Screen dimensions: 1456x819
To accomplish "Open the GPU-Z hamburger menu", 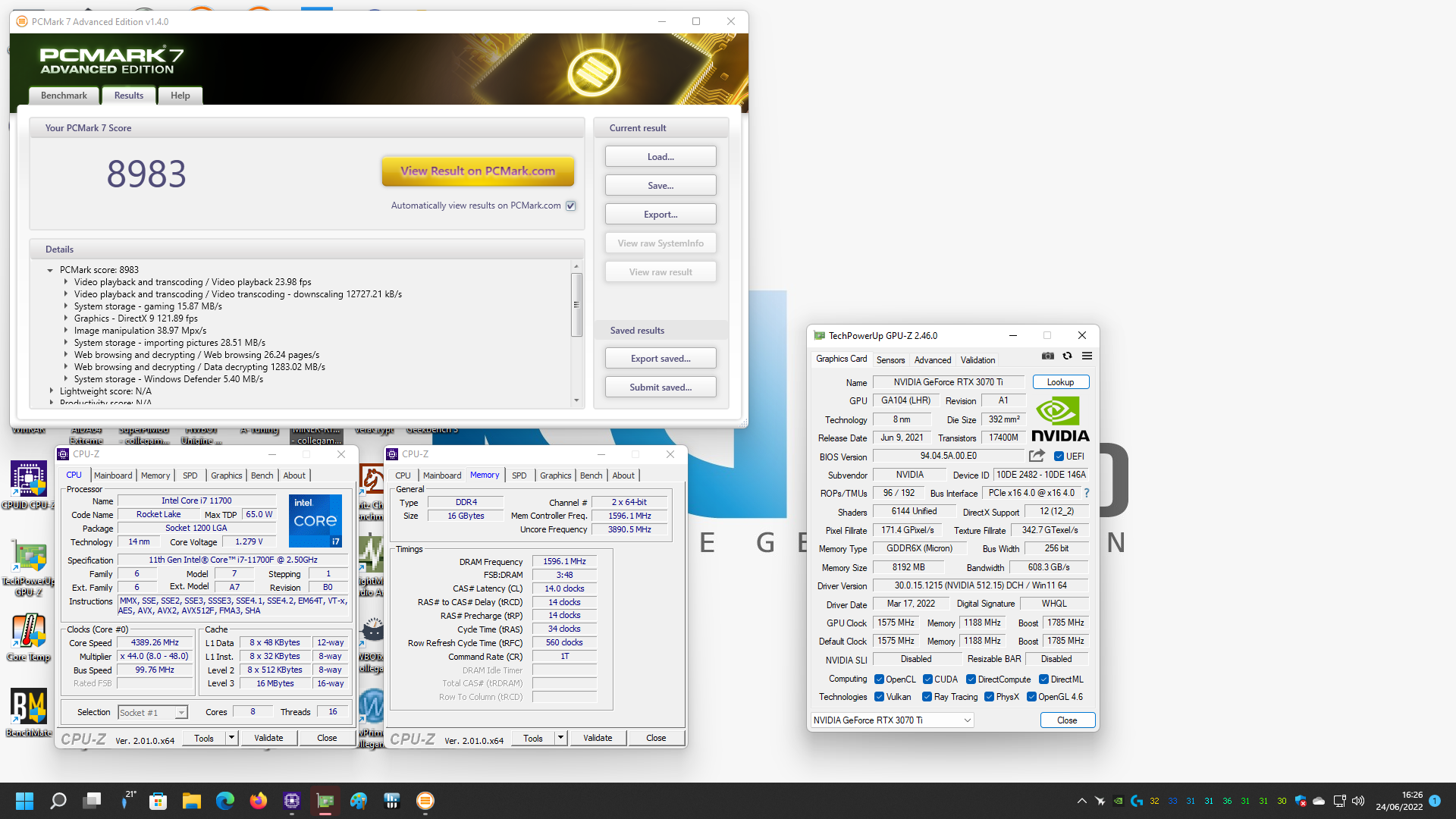I will click(1087, 356).
